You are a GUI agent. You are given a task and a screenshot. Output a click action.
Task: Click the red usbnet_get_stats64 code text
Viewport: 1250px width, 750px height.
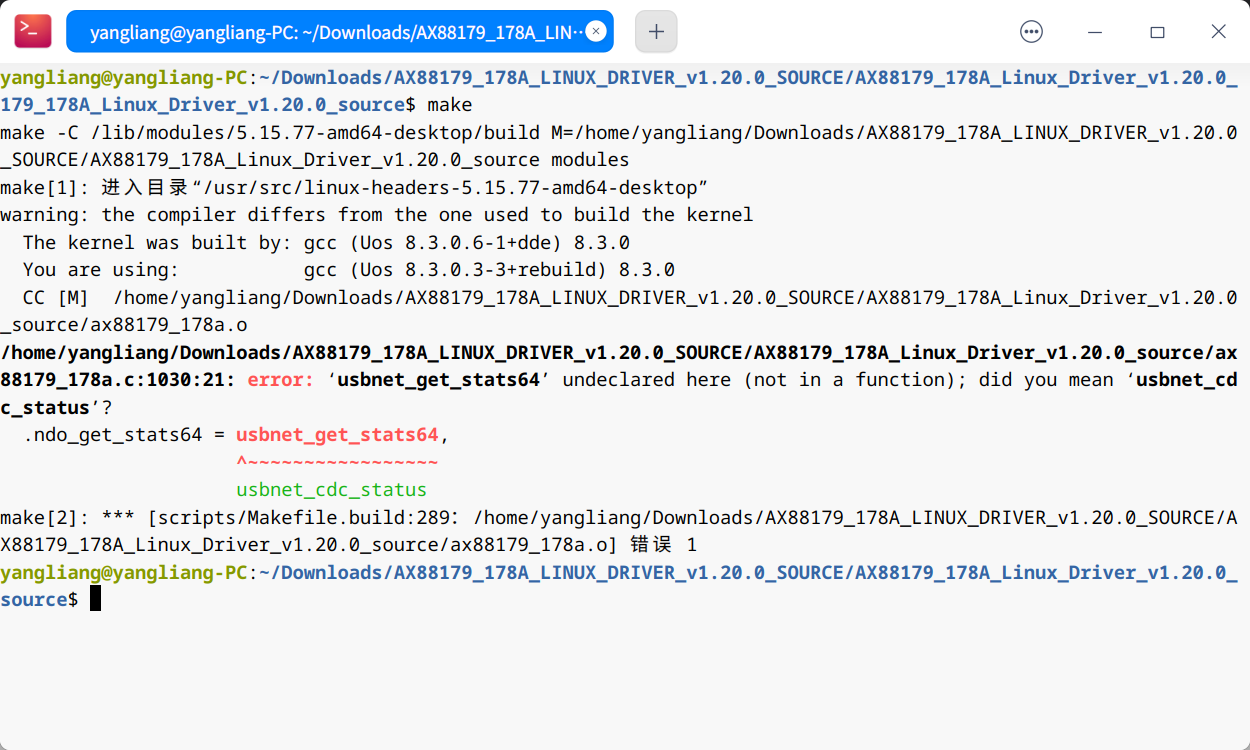tap(337, 435)
